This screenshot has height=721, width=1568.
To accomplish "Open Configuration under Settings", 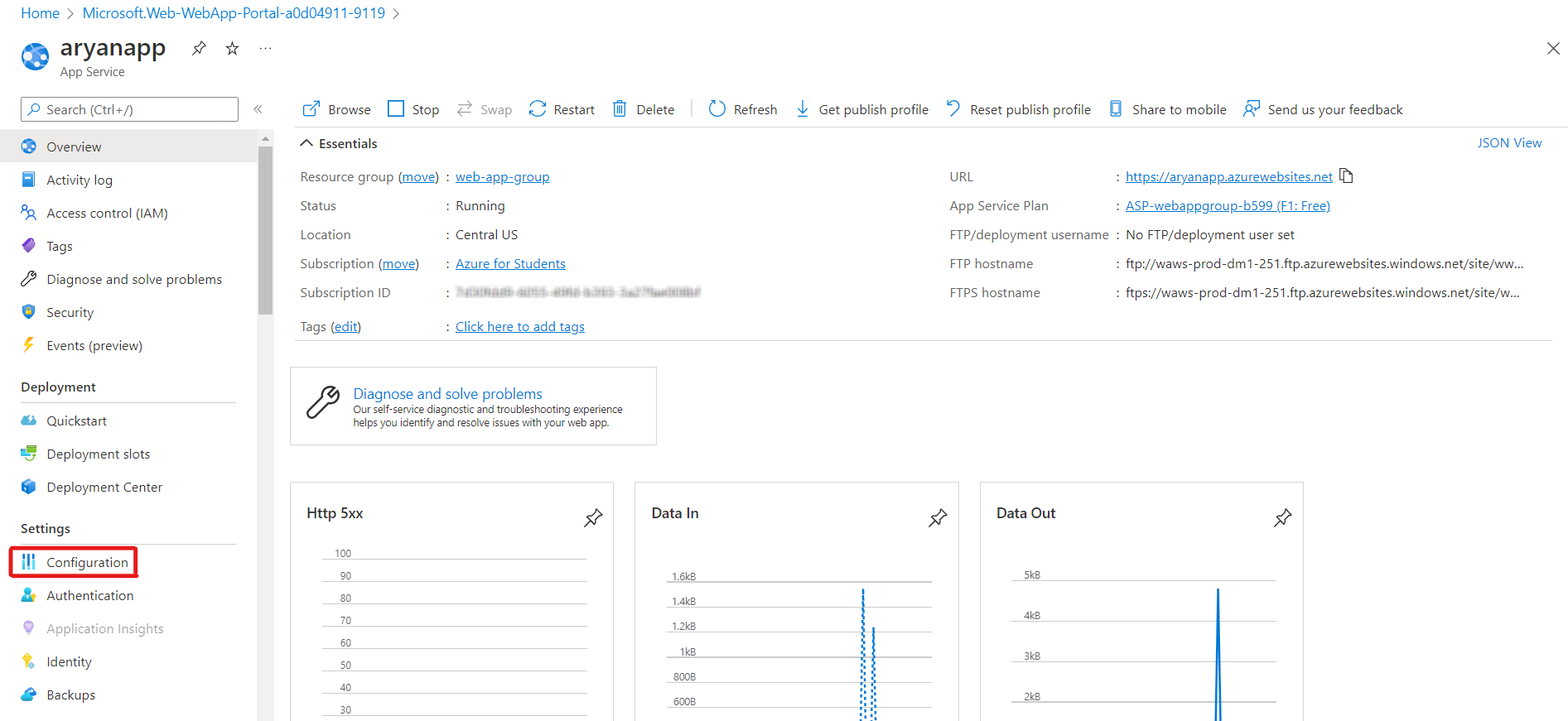I will coord(128,562).
